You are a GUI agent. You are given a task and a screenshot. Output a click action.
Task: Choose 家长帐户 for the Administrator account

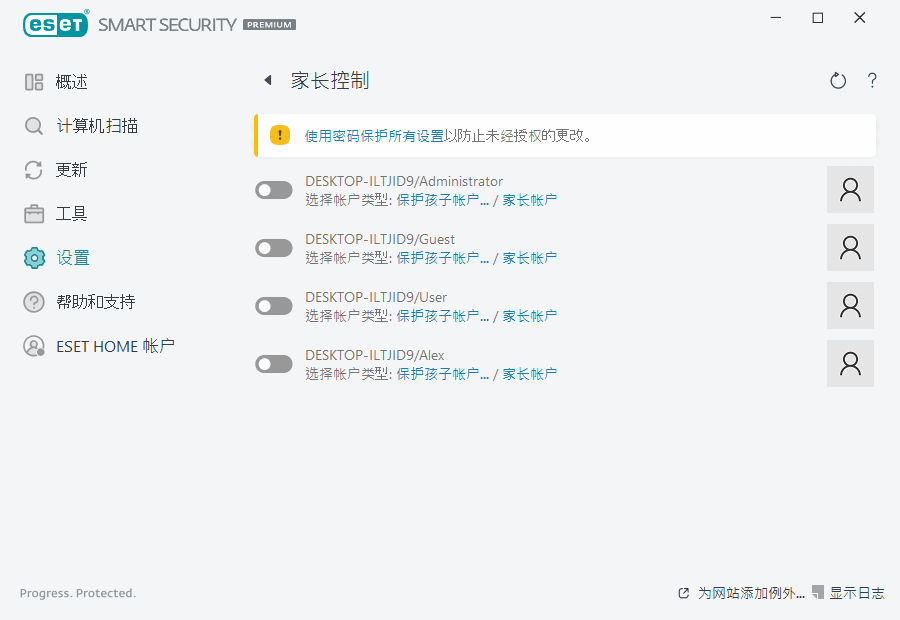529,200
